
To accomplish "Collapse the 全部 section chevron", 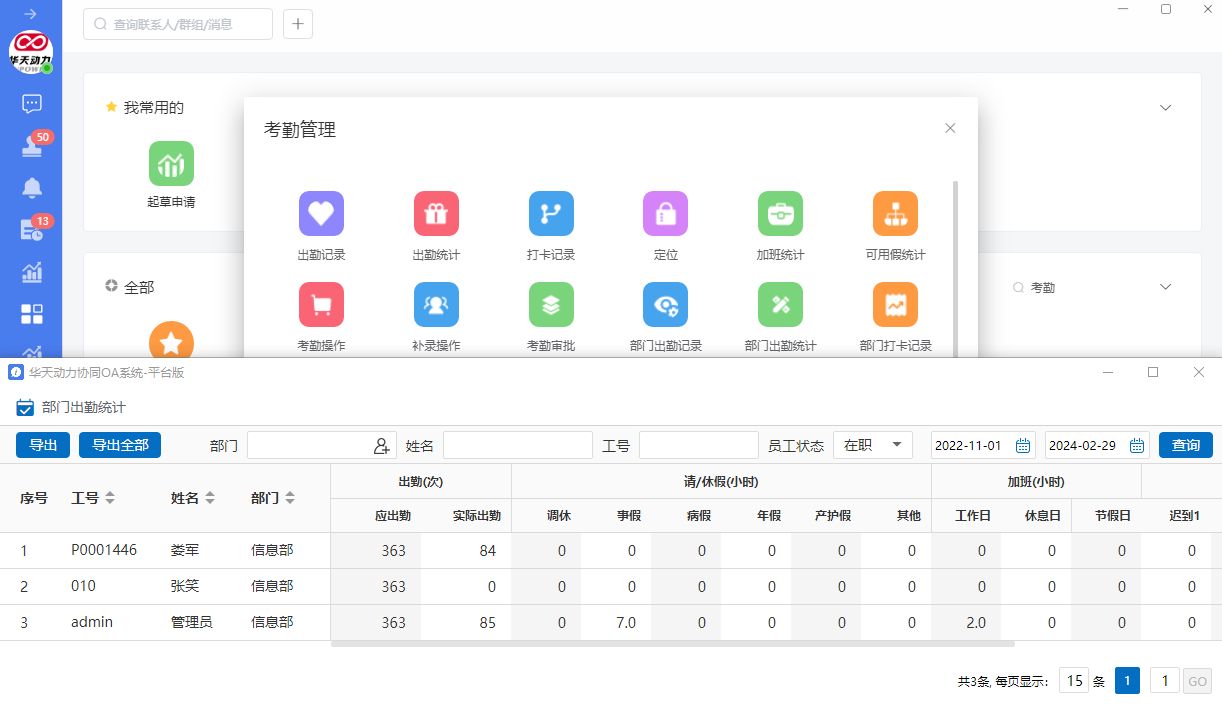I will (1164, 287).
